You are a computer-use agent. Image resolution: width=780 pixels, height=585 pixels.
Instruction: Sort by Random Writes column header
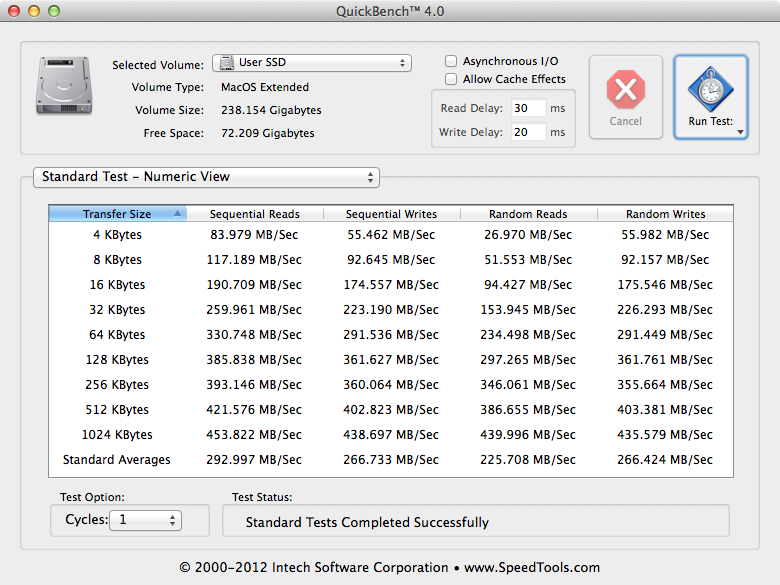point(666,214)
